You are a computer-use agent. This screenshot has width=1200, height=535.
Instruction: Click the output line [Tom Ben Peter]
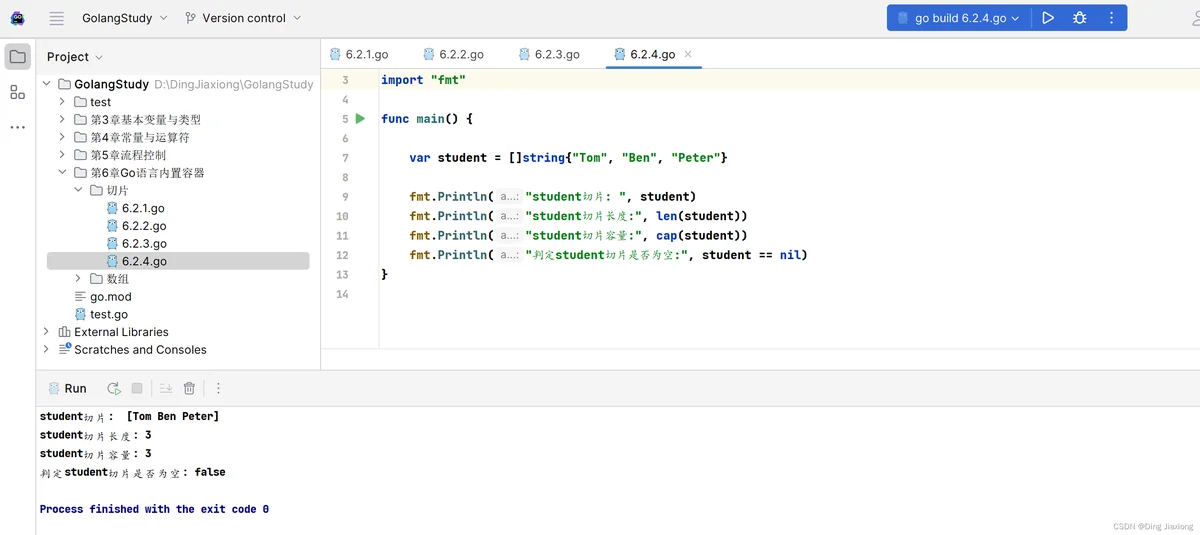coord(129,416)
